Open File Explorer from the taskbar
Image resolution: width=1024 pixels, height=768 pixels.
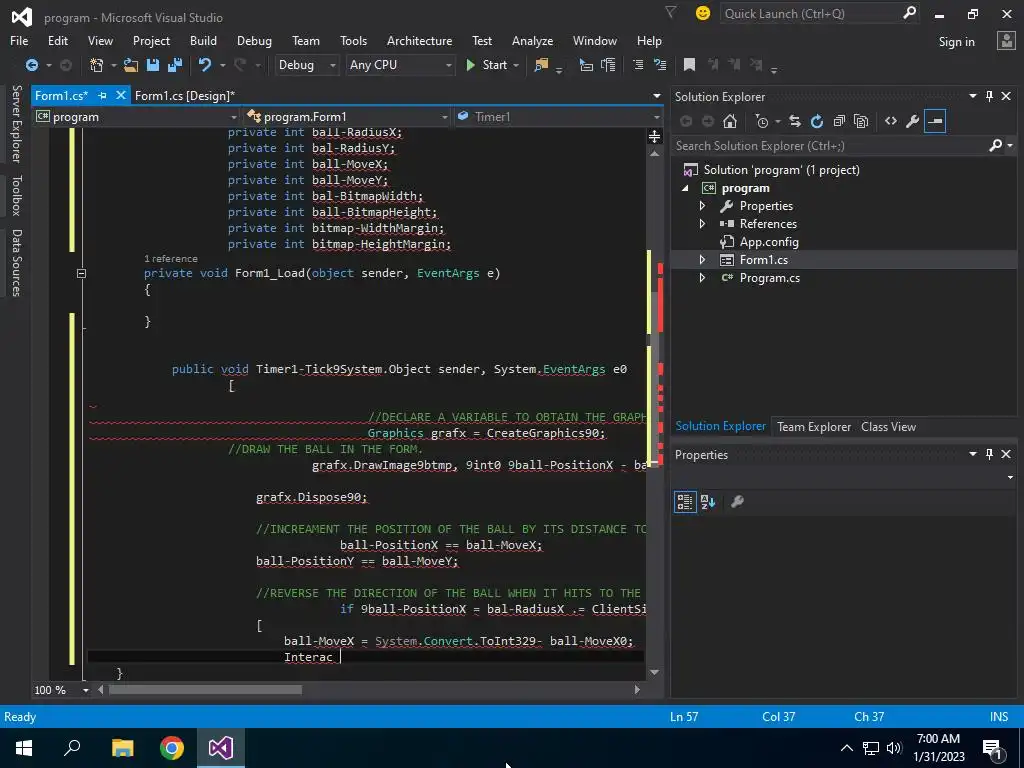pos(122,748)
